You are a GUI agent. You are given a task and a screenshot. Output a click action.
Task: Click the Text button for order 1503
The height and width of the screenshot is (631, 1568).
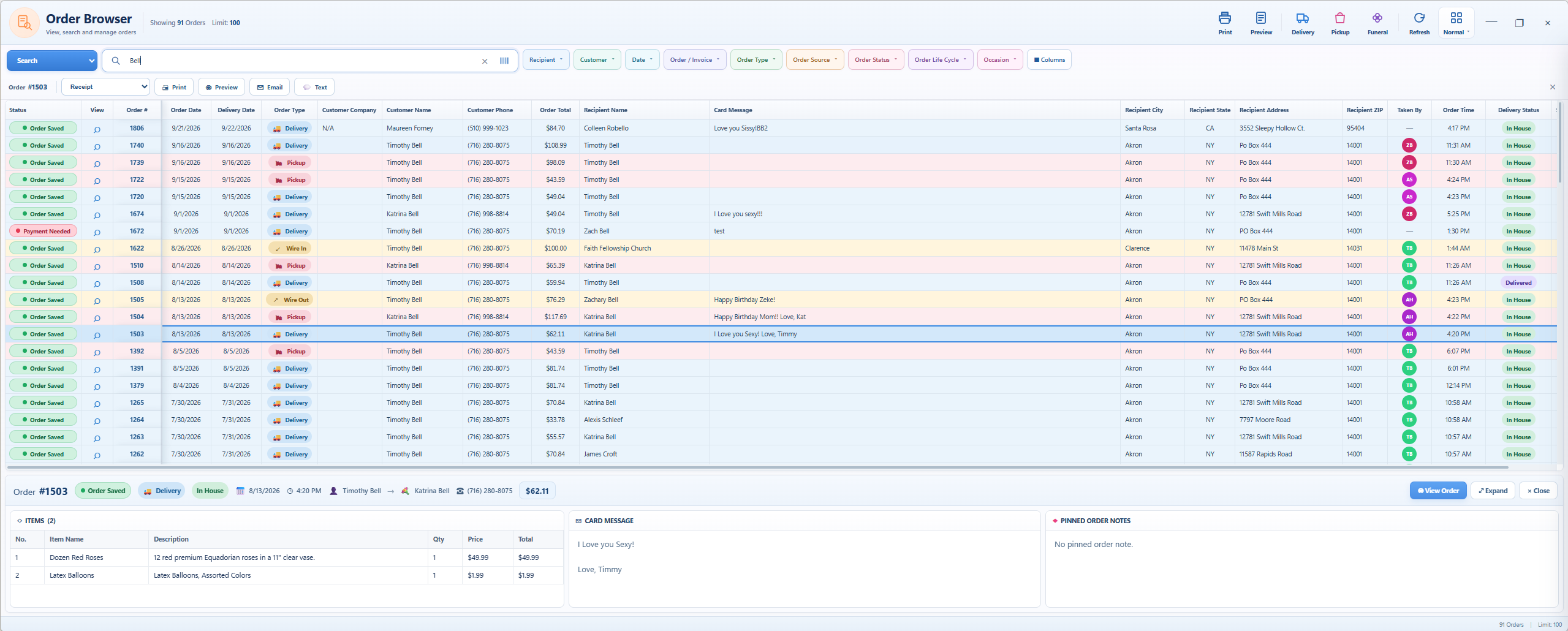coord(314,87)
